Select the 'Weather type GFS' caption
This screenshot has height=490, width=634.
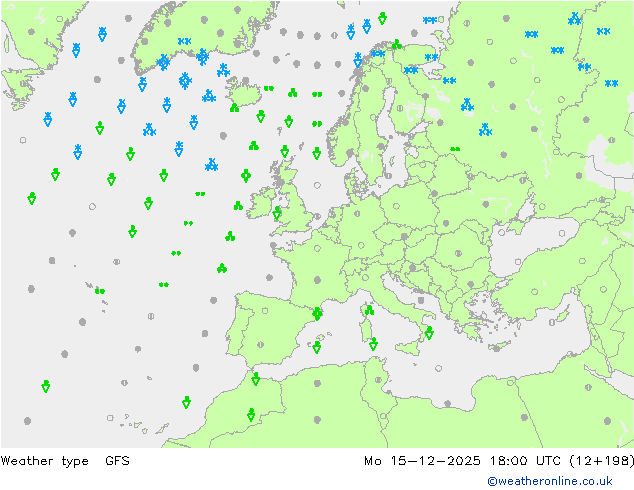pos(65,460)
